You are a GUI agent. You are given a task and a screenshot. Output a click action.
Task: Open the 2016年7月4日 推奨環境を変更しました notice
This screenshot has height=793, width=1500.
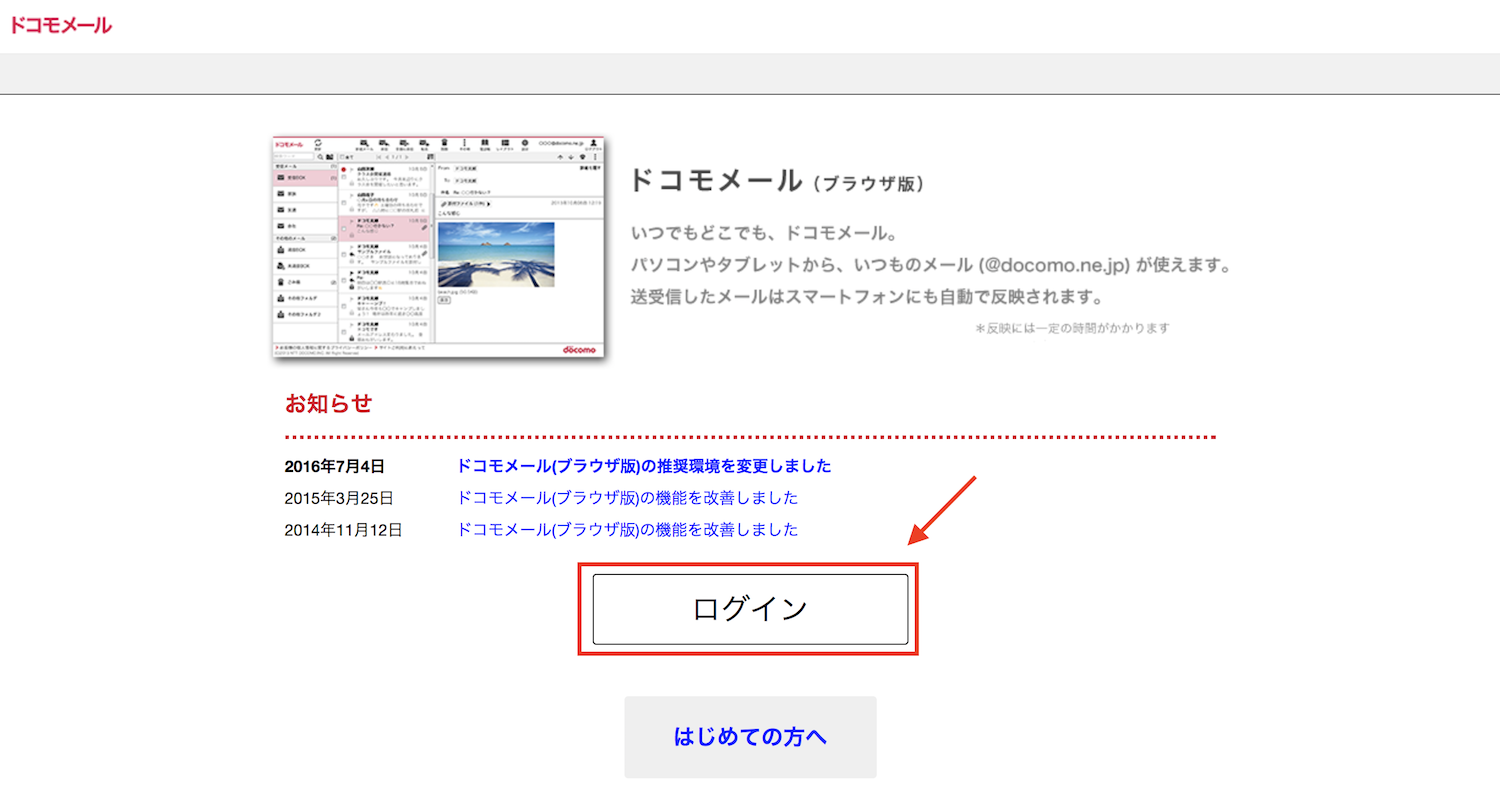[644, 466]
